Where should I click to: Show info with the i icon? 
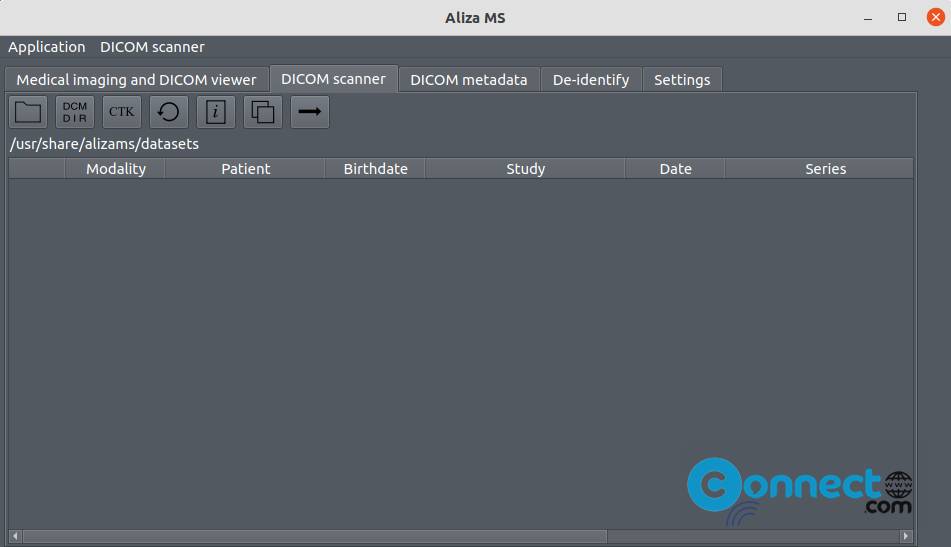(215, 112)
